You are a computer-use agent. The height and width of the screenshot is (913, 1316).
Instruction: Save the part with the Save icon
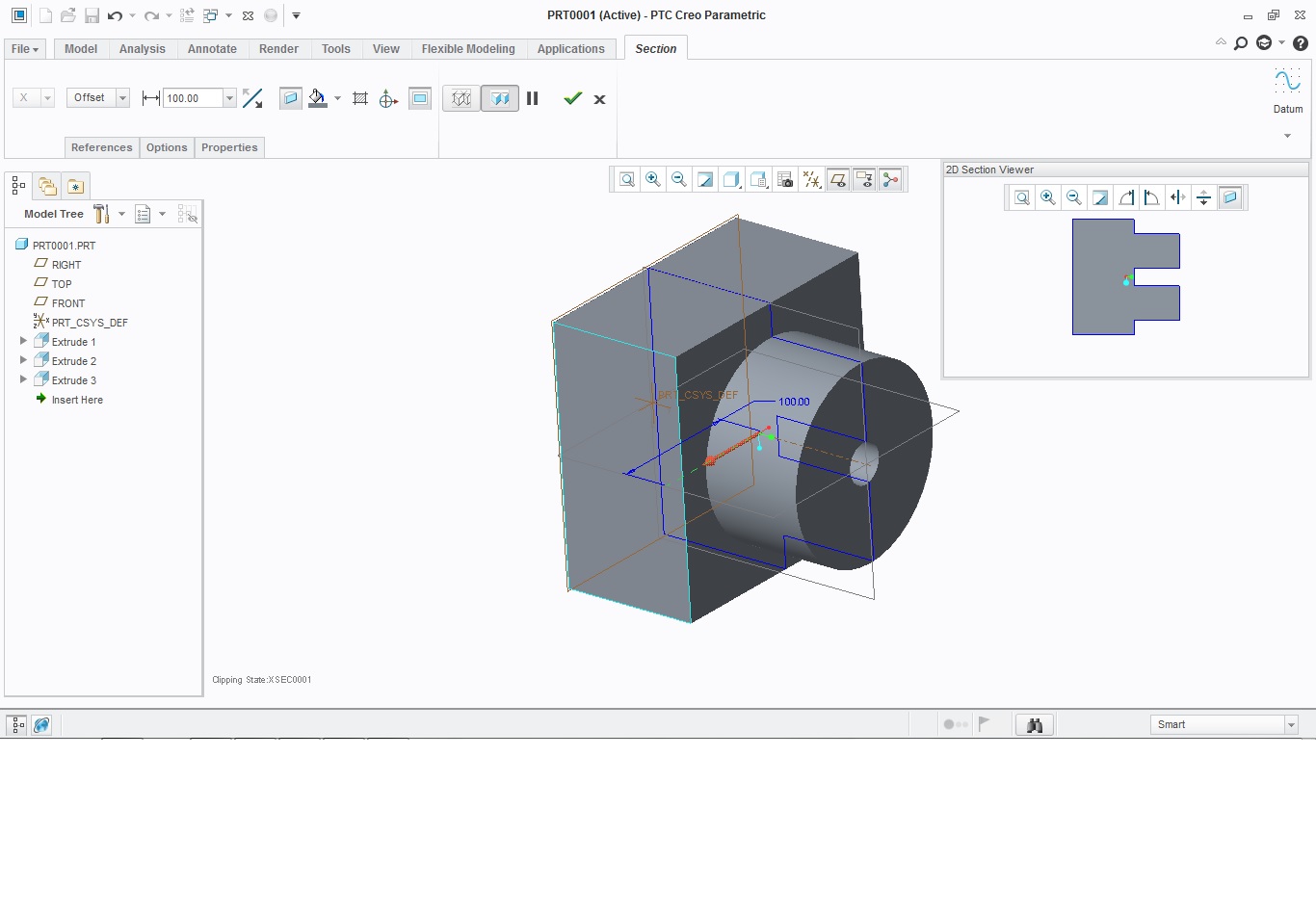pyautogui.click(x=92, y=15)
